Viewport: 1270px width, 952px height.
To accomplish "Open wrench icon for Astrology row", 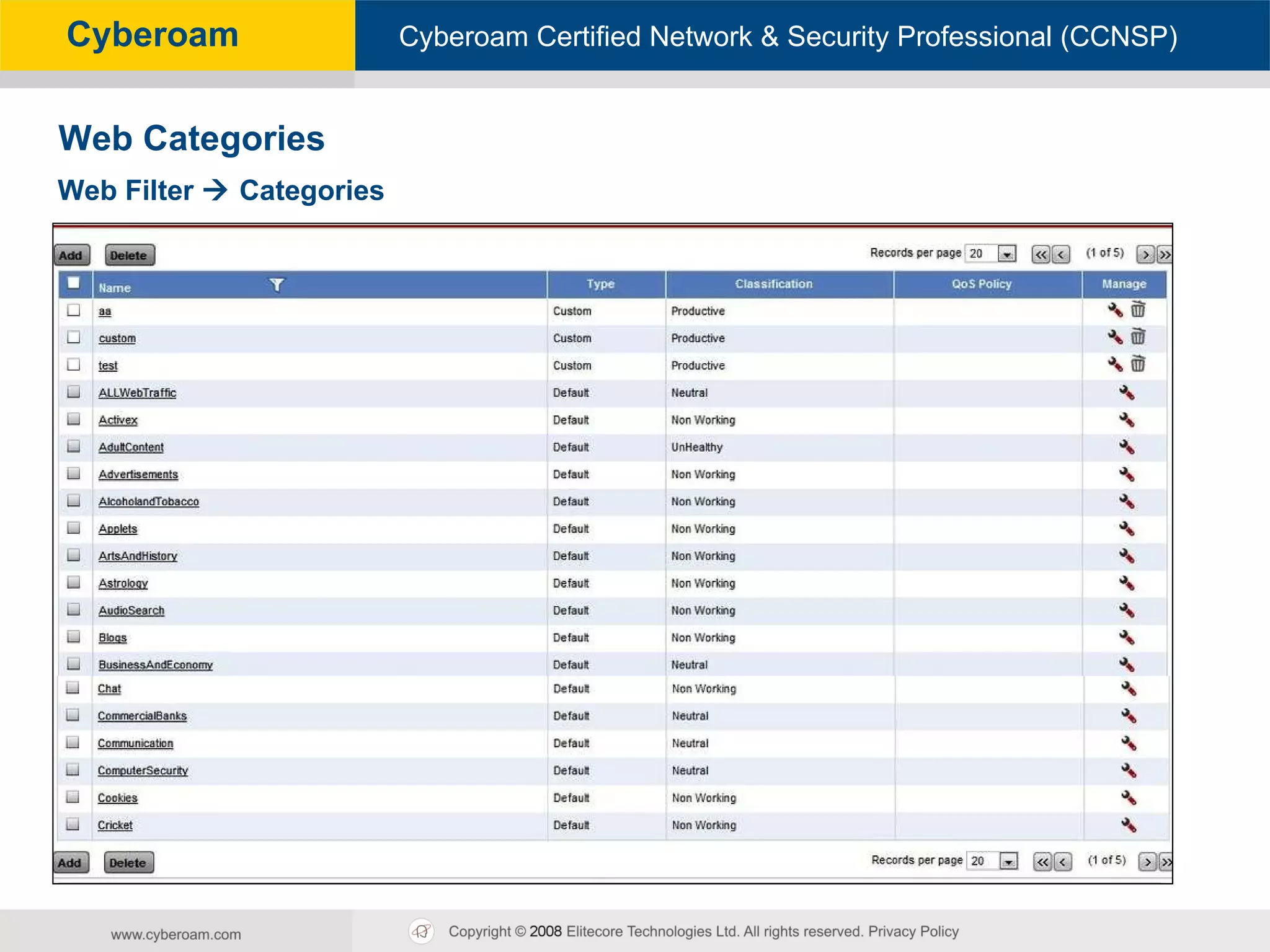I will [1127, 583].
